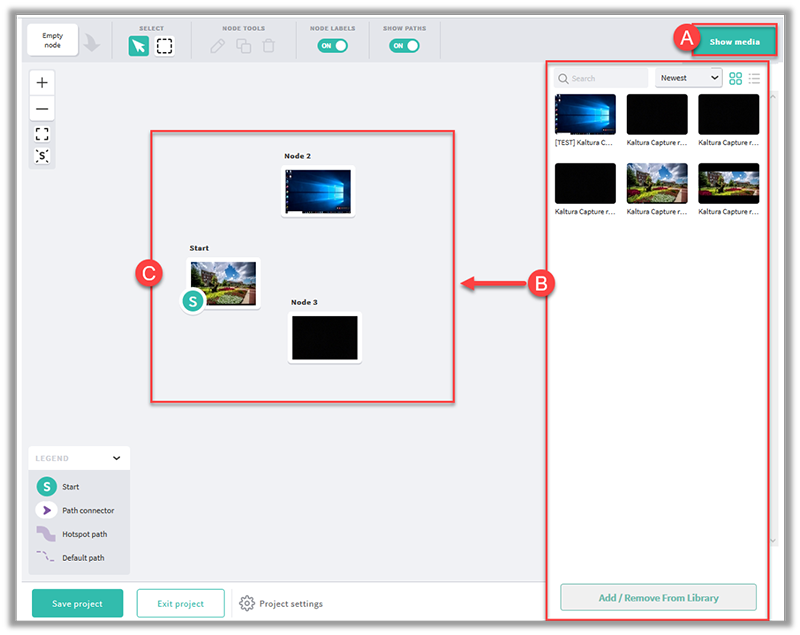Select the pointer arrow select tool

click(x=138, y=46)
